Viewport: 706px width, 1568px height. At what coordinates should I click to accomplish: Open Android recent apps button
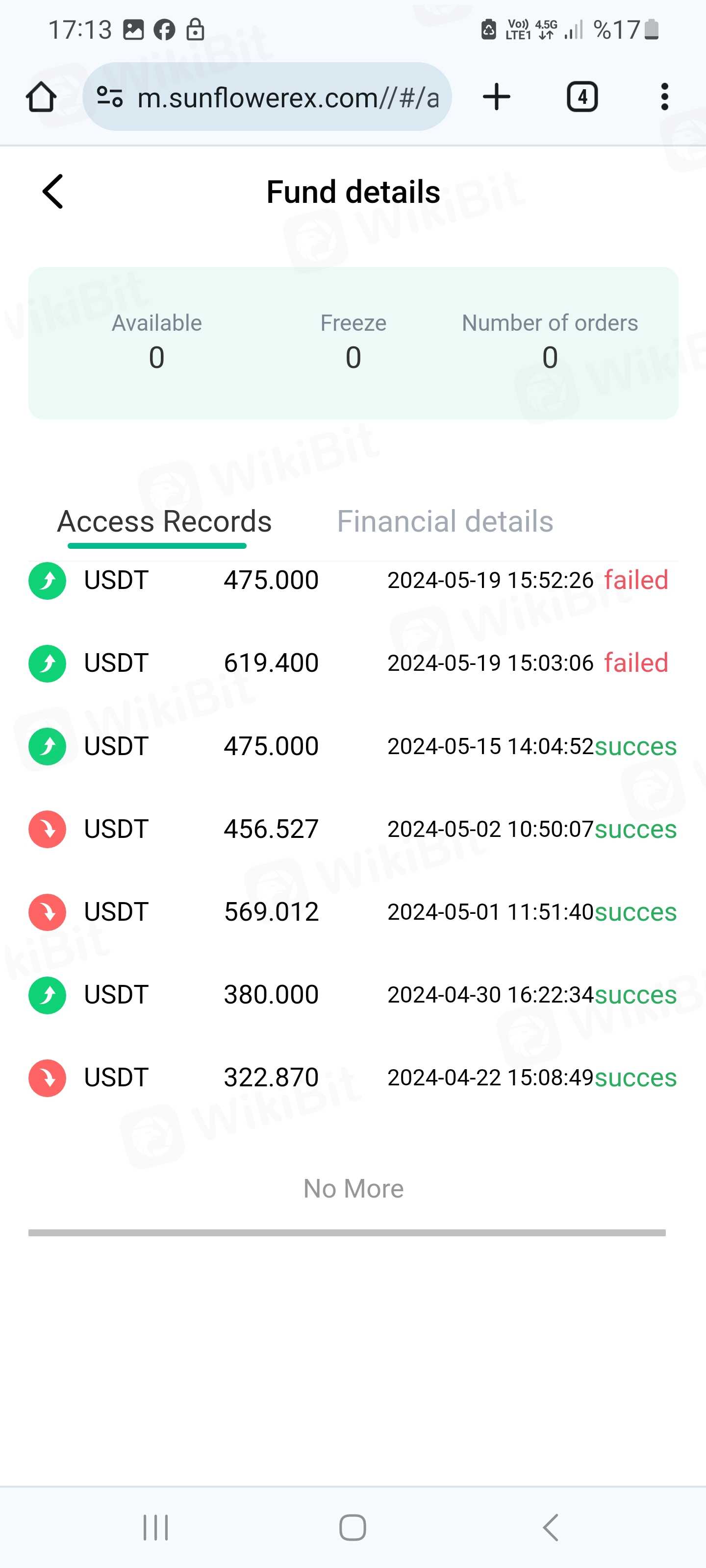point(155,1527)
